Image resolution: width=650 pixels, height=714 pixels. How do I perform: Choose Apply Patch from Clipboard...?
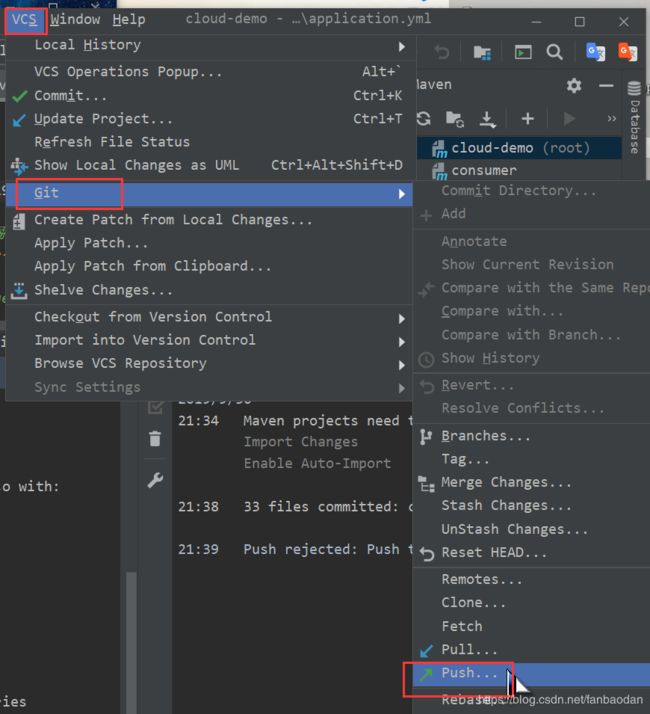[x=209, y=266]
